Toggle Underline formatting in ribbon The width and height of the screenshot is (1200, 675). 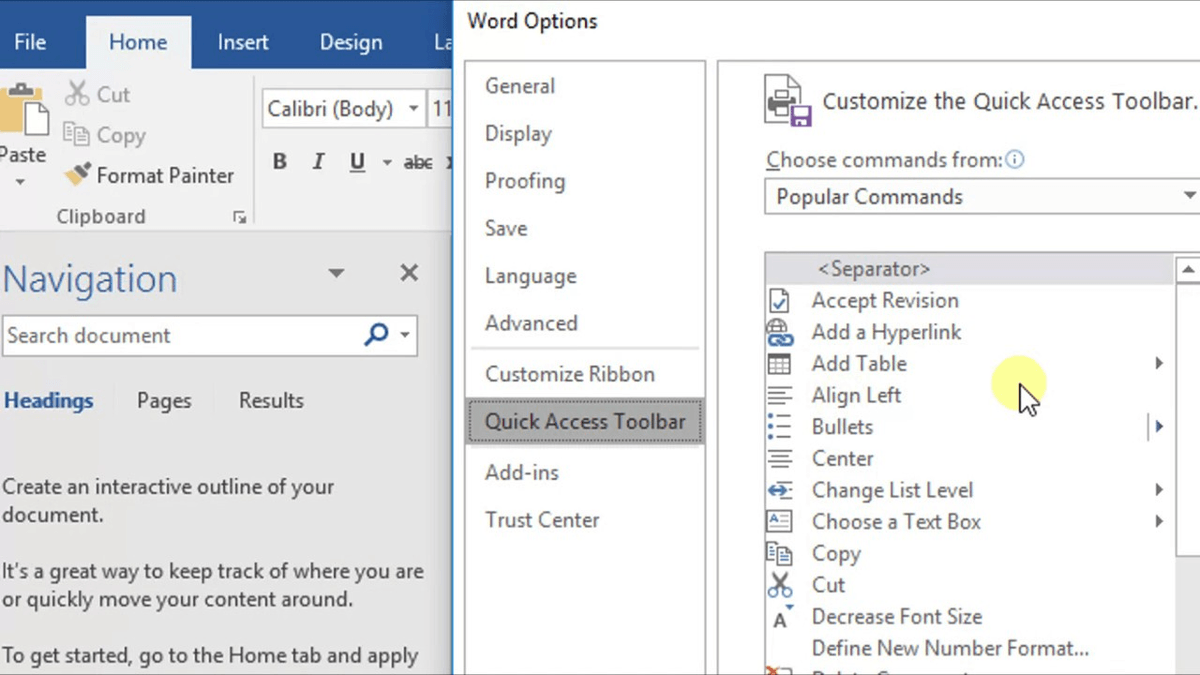tap(357, 162)
